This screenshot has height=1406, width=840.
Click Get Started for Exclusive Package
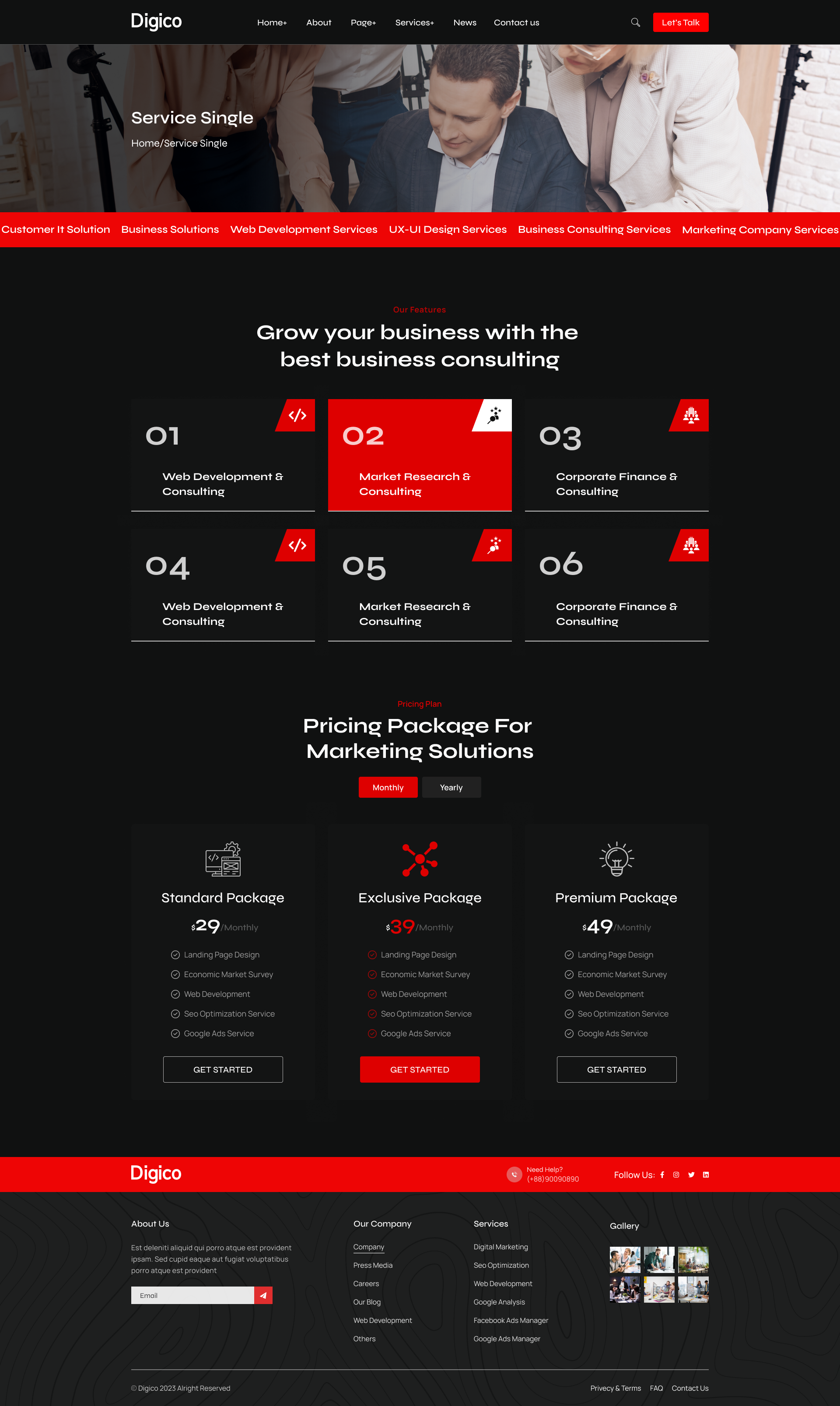tap(420, 1069)
